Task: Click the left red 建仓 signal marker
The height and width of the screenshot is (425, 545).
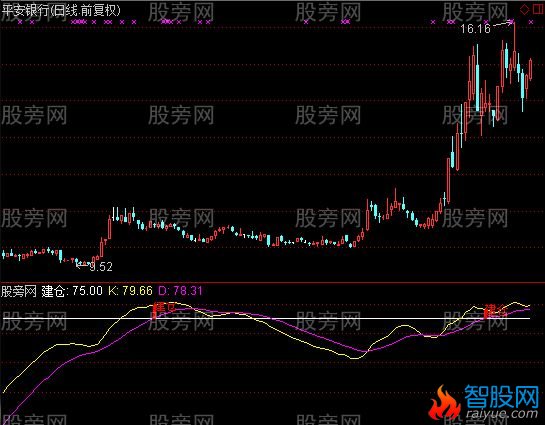Action: pyautogui.click(x=164, y=309)
